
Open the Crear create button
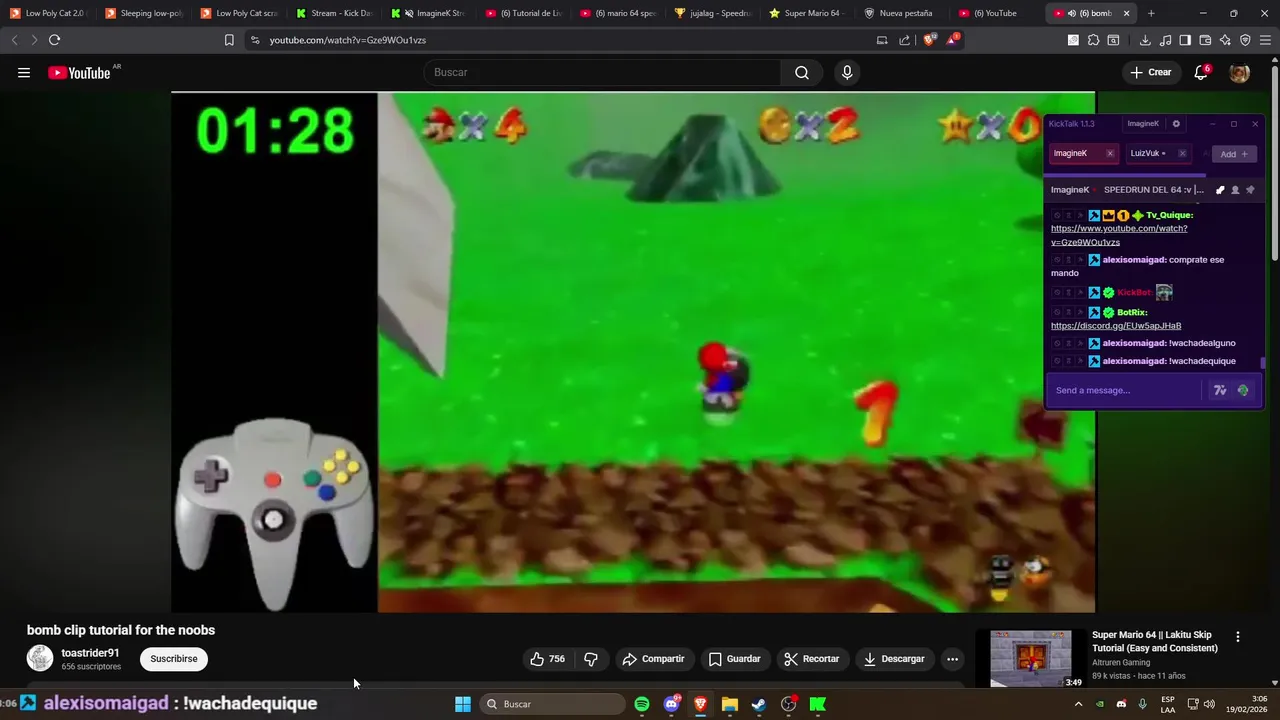coord(1150,72)
